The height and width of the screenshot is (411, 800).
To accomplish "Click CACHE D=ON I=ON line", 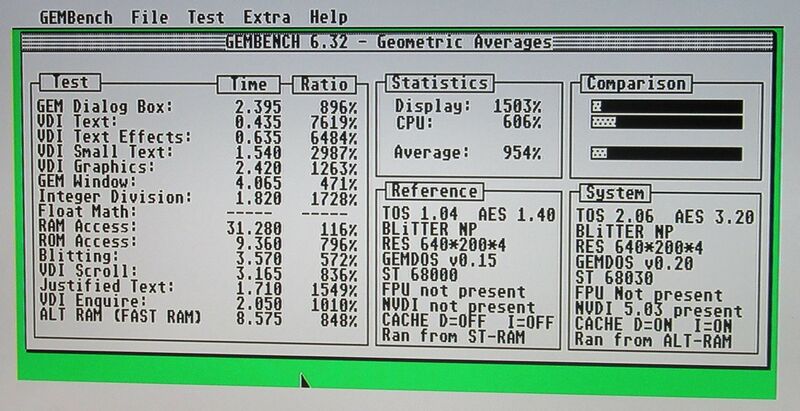I will pyautogui.click(x=654, y=325).
